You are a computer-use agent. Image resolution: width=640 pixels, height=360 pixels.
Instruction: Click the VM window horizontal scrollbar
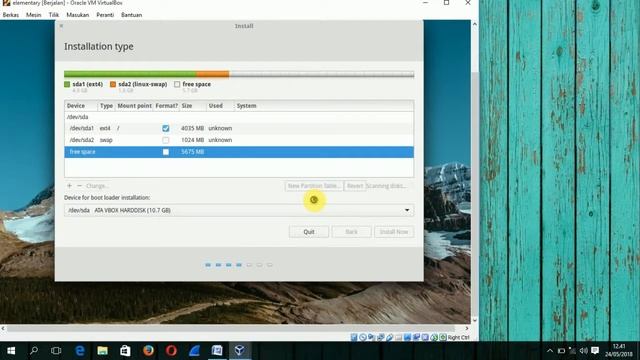(x=231, y=328)
